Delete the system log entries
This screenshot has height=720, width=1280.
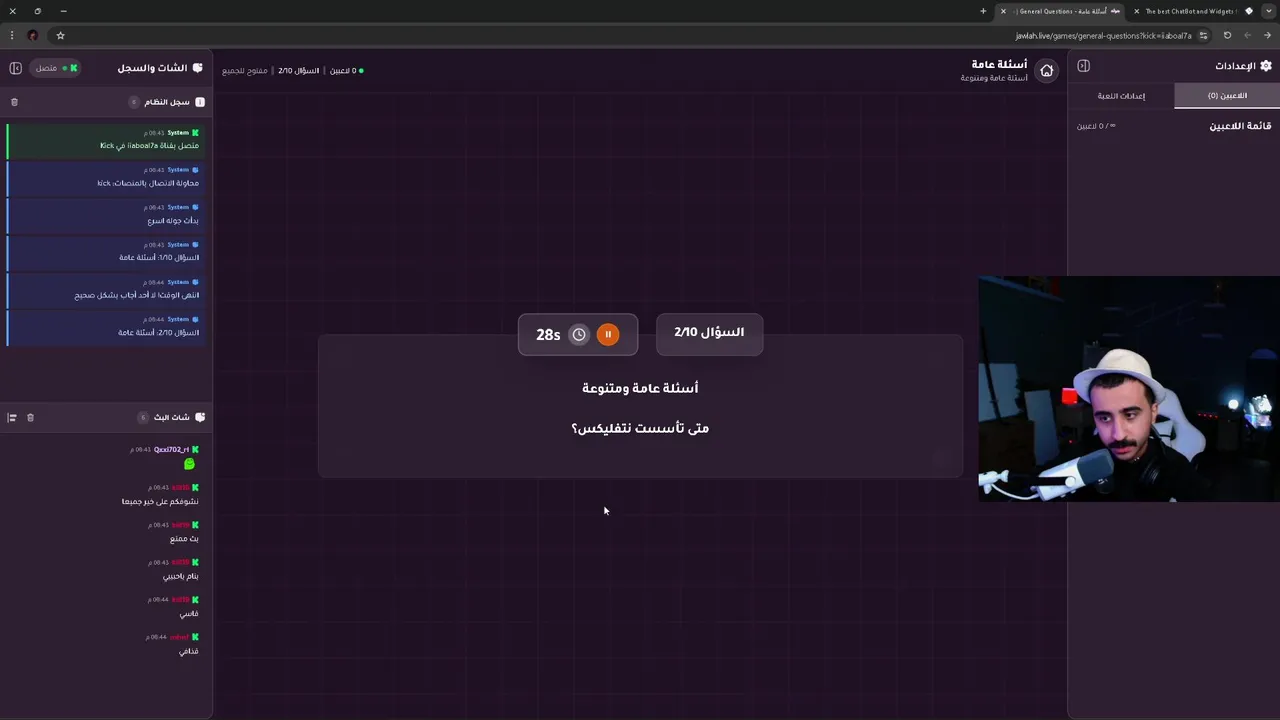pos(14,102)
